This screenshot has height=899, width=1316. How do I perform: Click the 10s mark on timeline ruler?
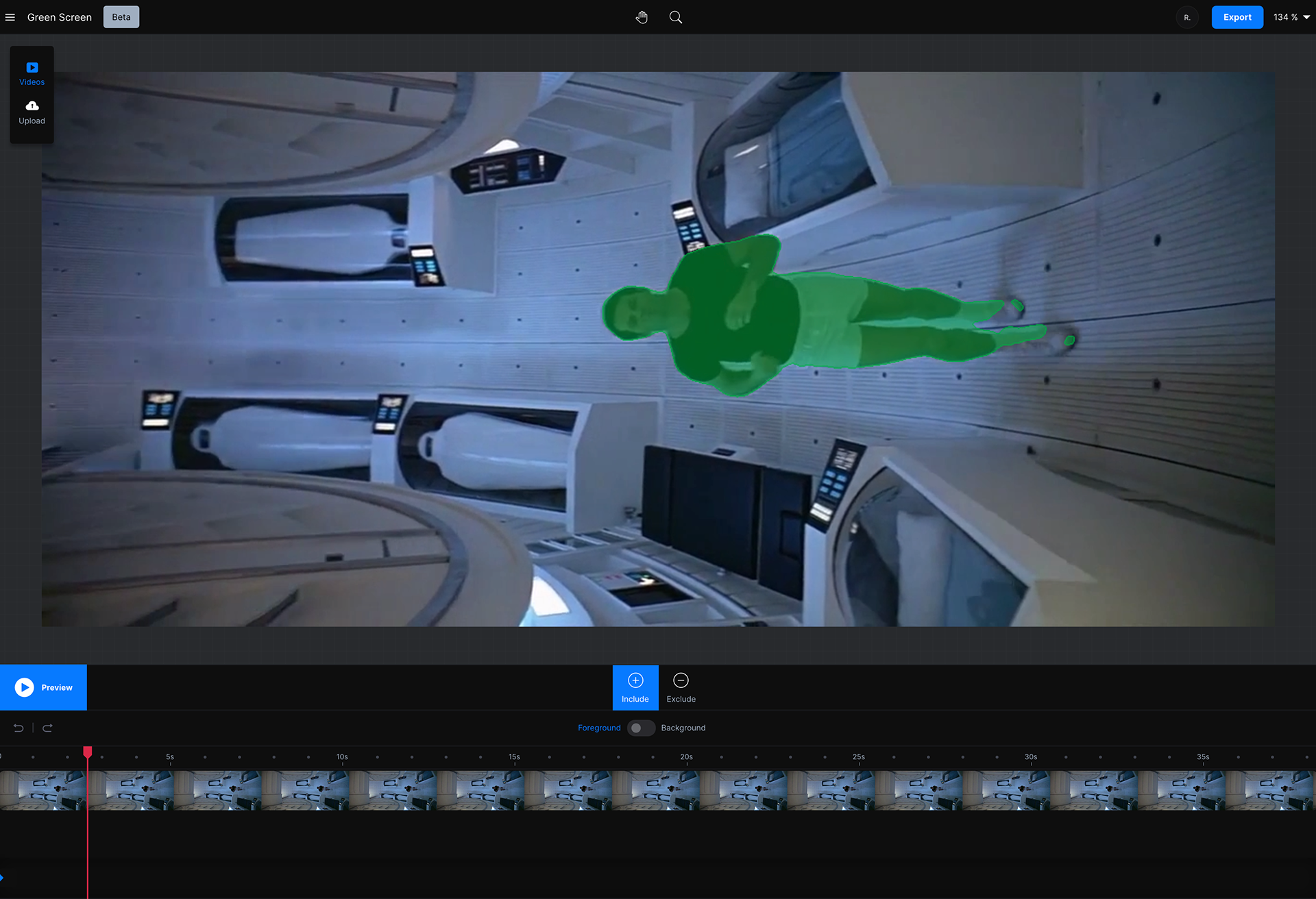342,757
